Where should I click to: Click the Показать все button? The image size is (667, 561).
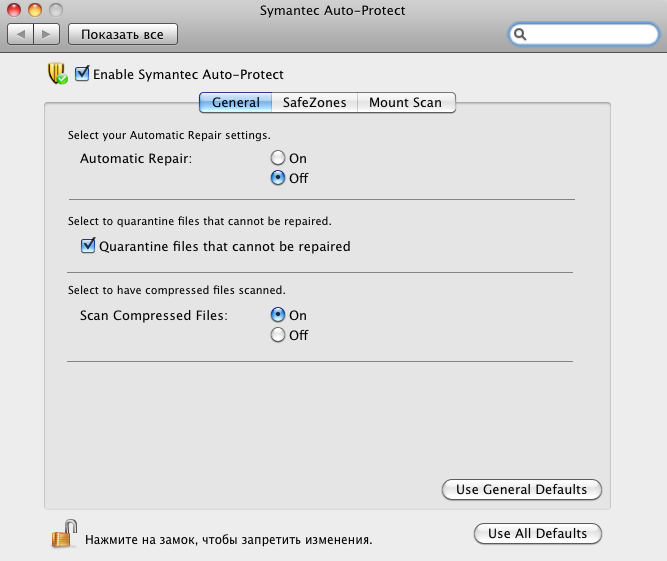pos(122,35)
